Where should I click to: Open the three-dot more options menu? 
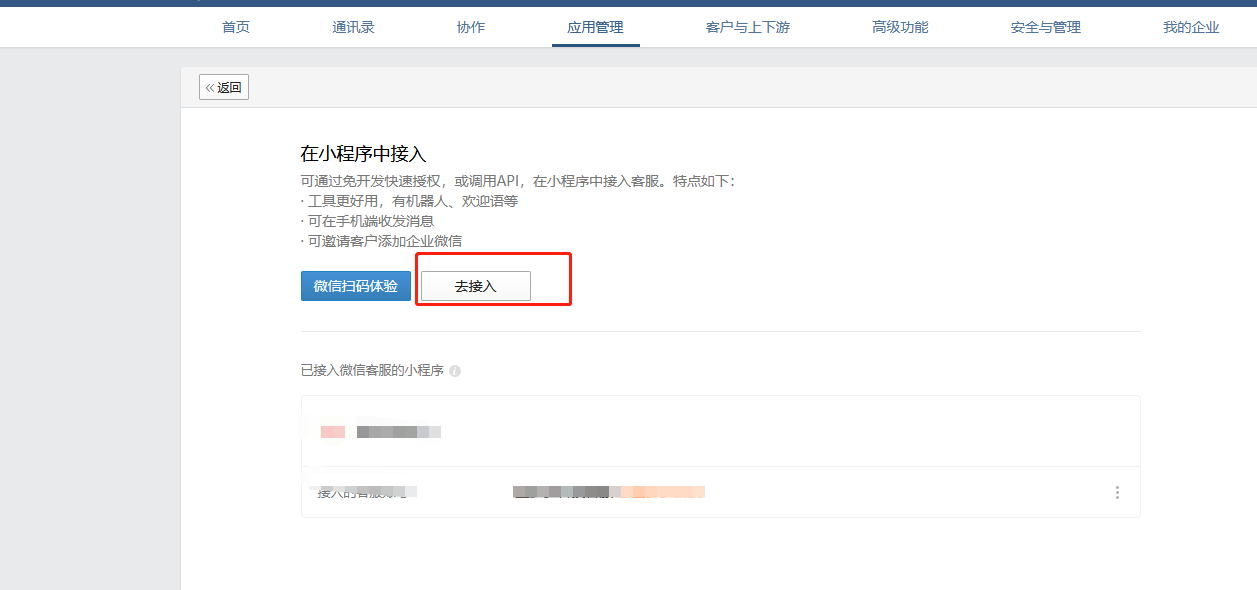click(1117, 492)
